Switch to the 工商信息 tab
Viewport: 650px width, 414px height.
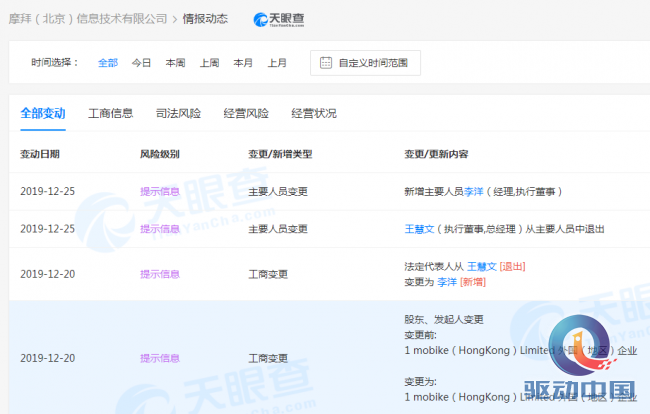click(x=111, y=113)
